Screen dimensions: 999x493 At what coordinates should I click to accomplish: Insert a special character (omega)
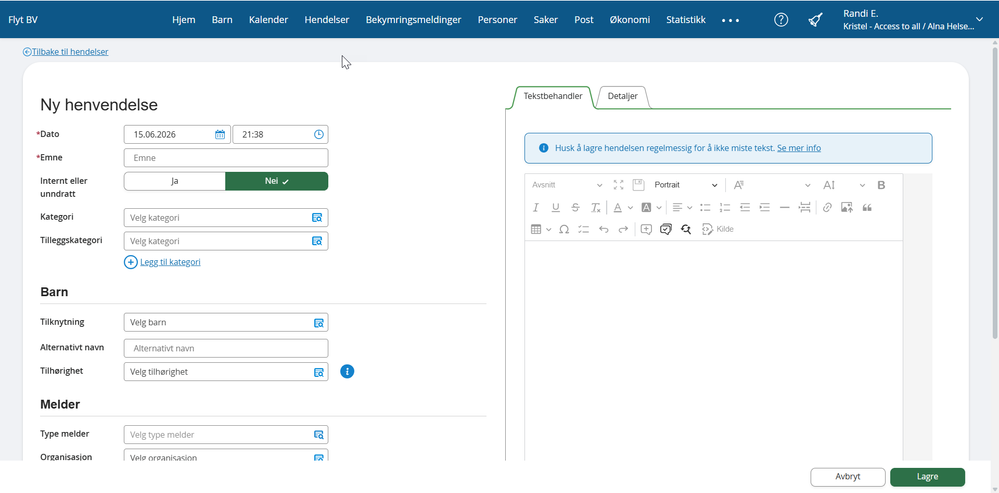point(564,229)
